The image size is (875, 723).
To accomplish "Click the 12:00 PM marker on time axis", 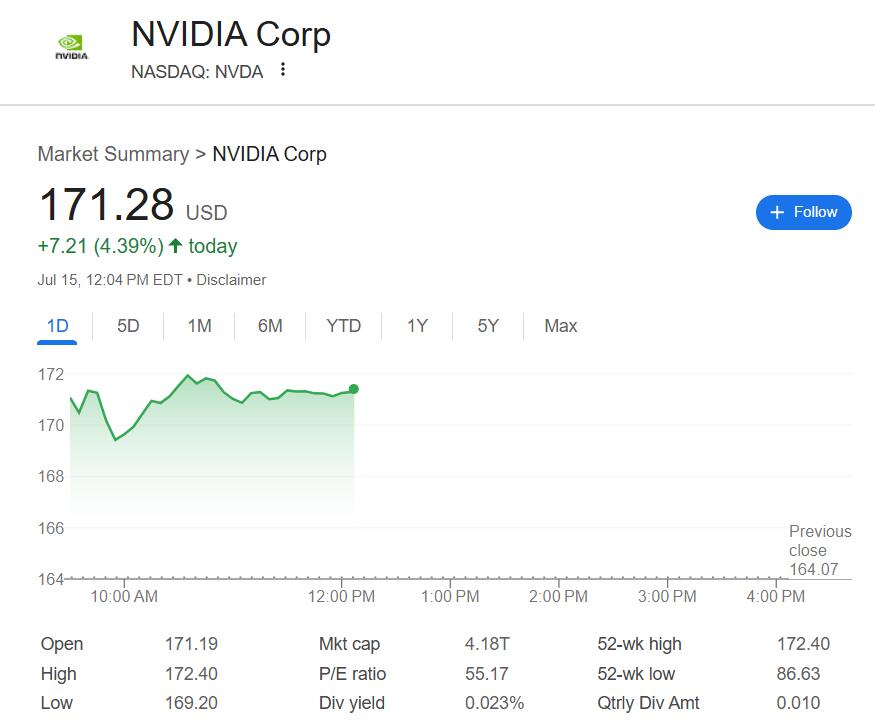I will [341, 596].
